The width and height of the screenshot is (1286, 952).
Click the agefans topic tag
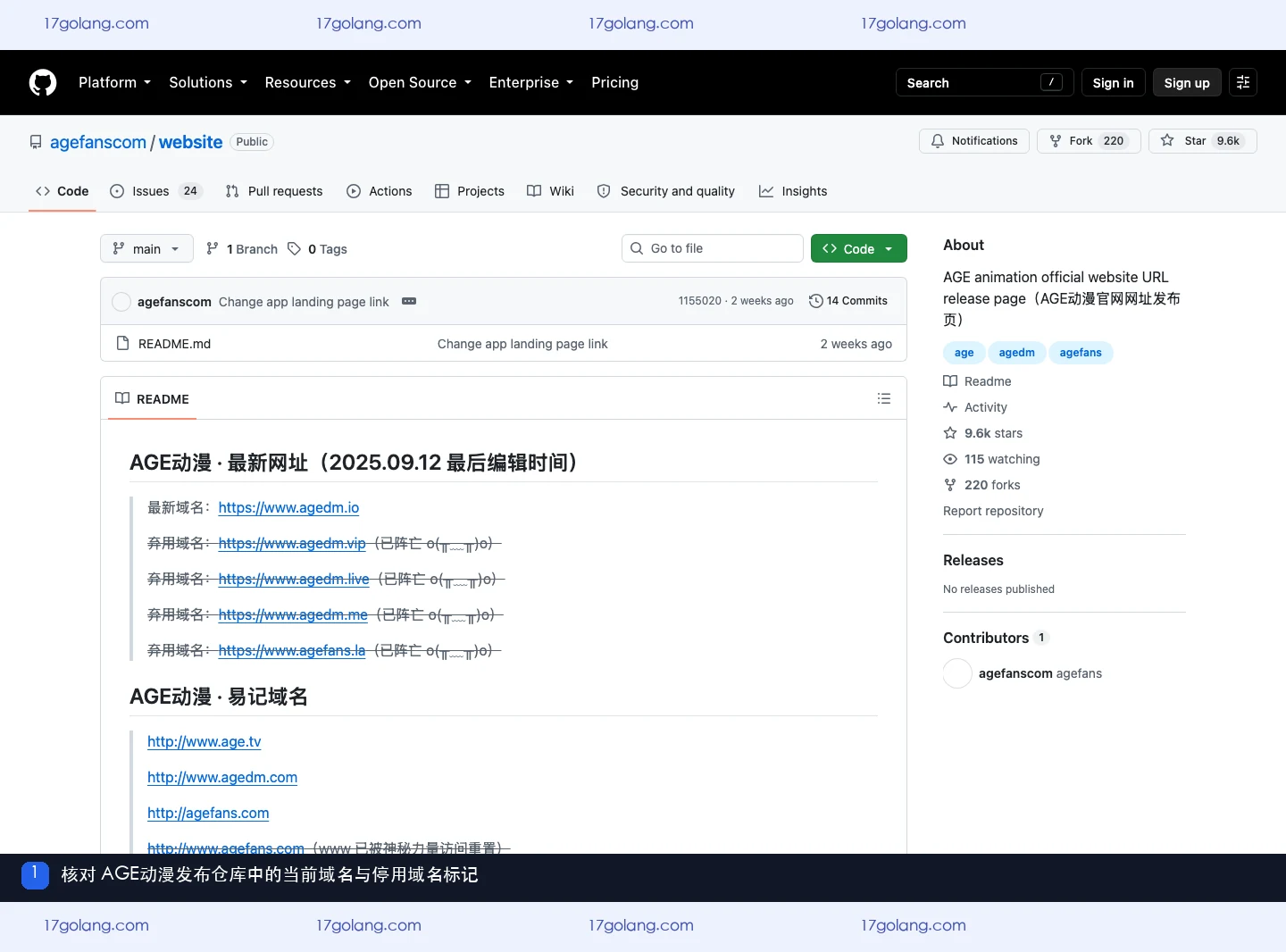click(1081, 353)
